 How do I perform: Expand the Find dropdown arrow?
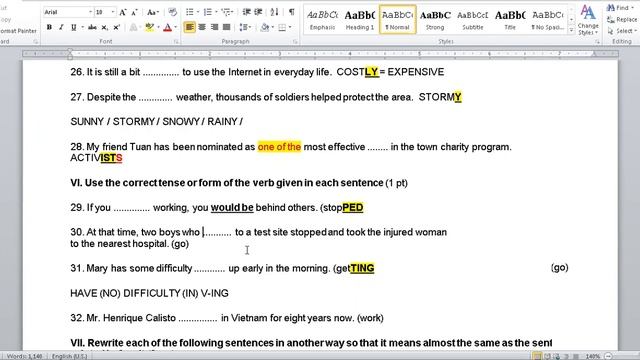coord(632,8)
